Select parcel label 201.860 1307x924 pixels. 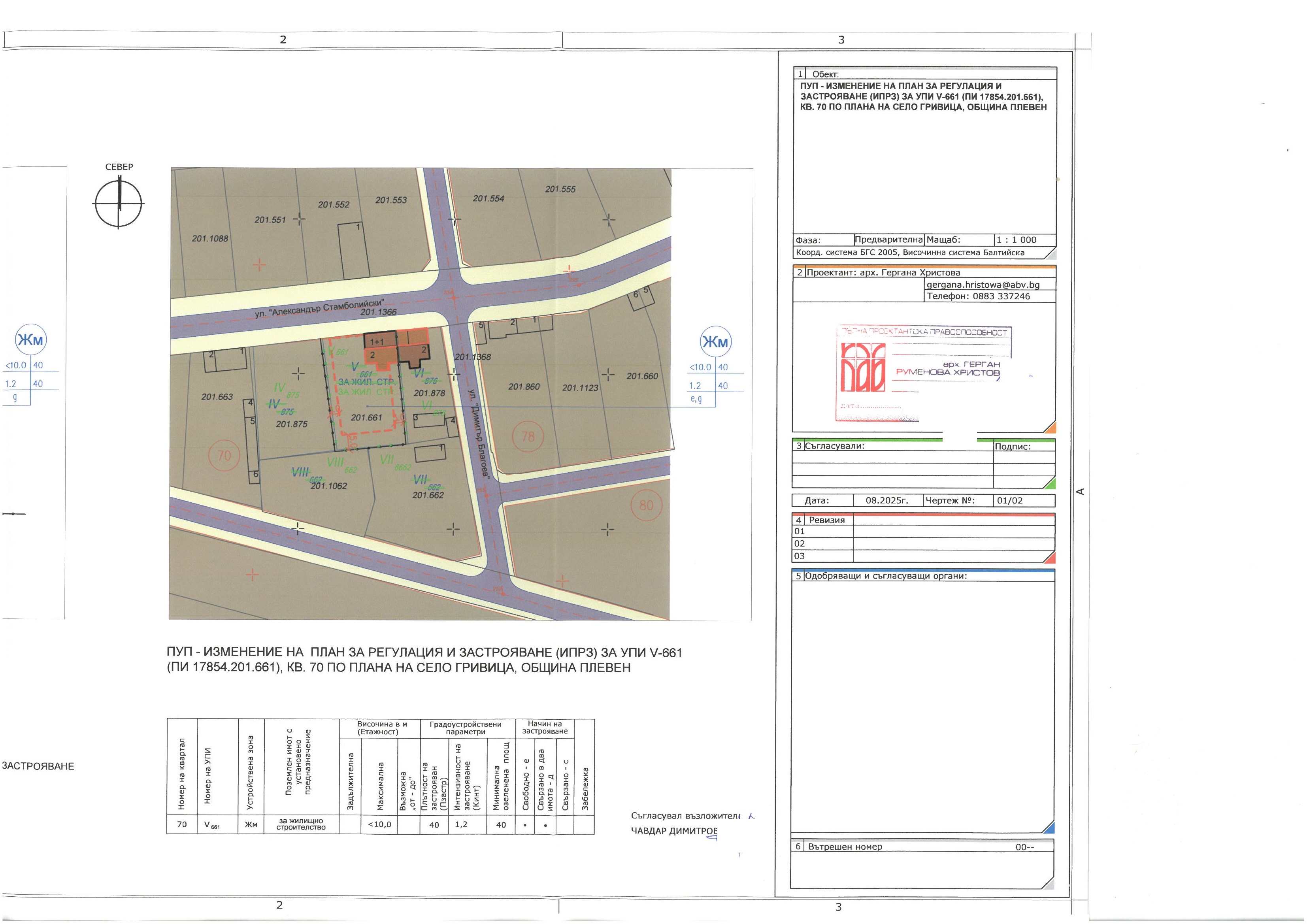click(524, 387)
